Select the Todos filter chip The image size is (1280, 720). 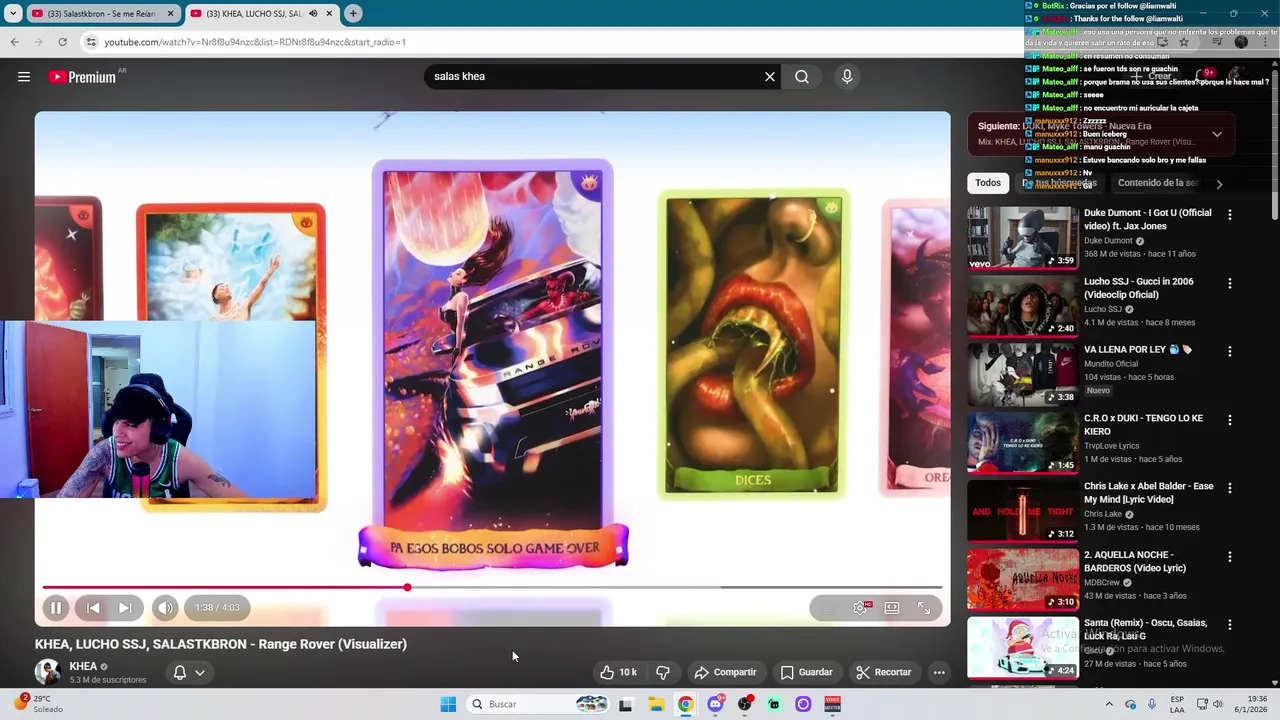click(988, 183)
